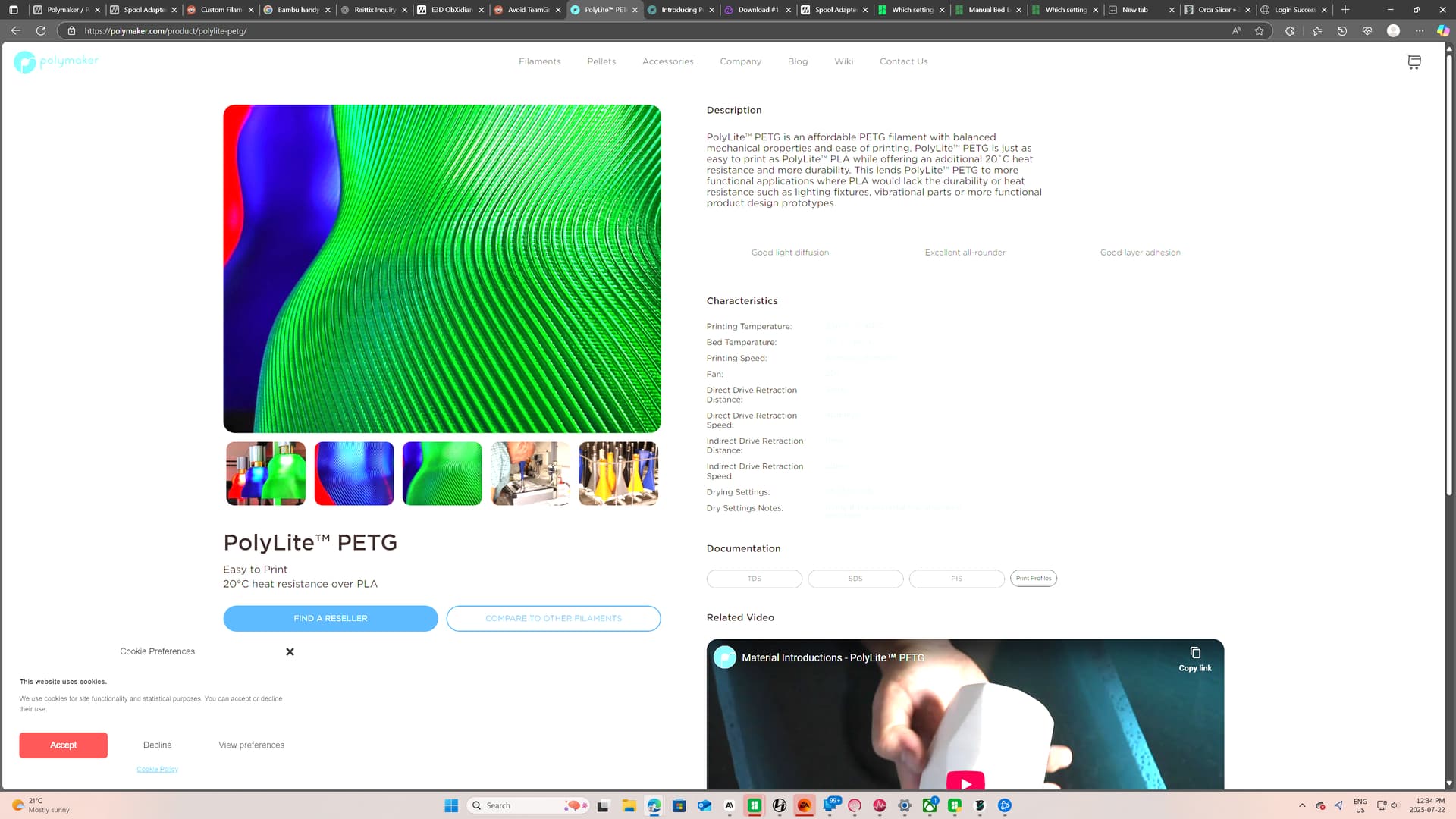Open a new browser tab with plus
Screen dimensions: 1456x819
(x=1345, y=10)
